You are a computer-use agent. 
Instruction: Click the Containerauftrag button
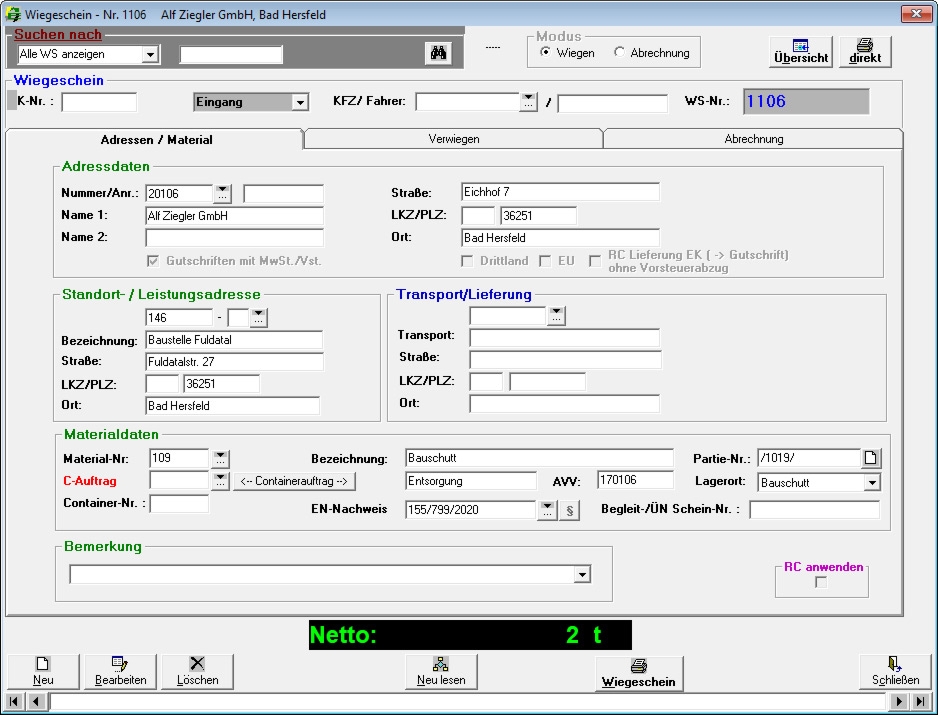tap(294, 481)
